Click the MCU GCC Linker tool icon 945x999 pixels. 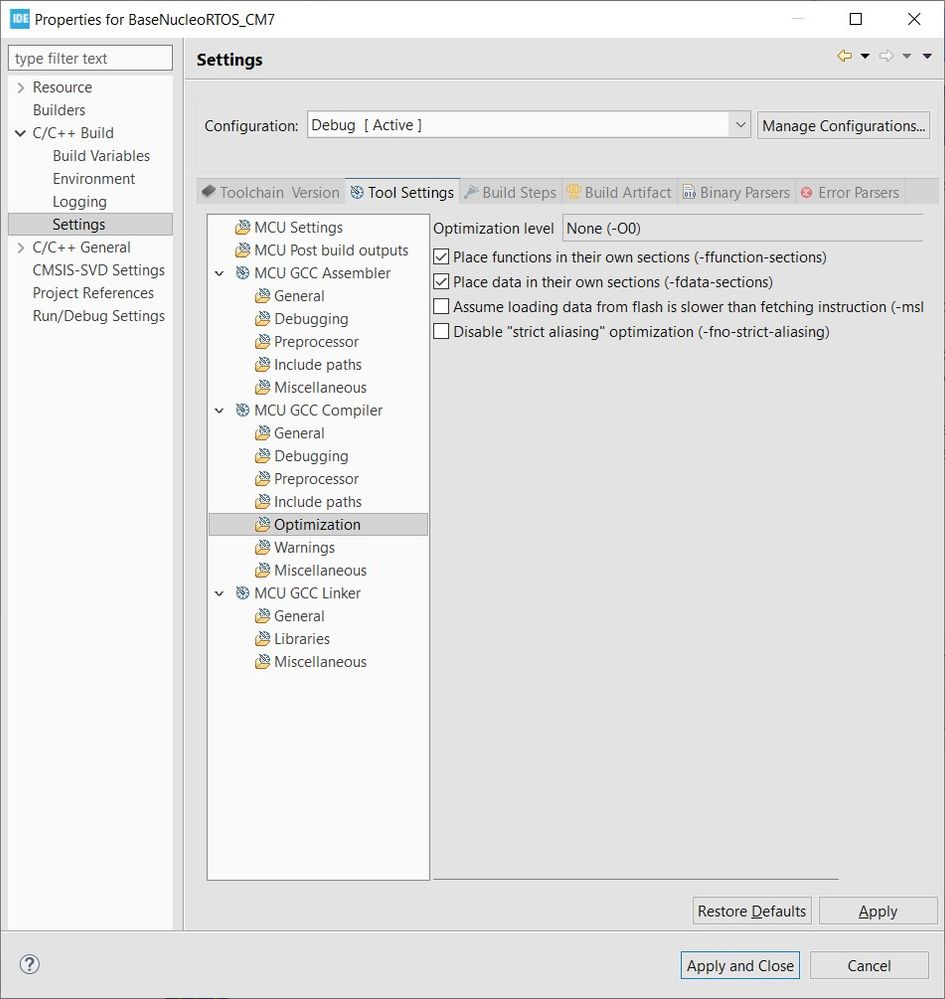[242, 593]
